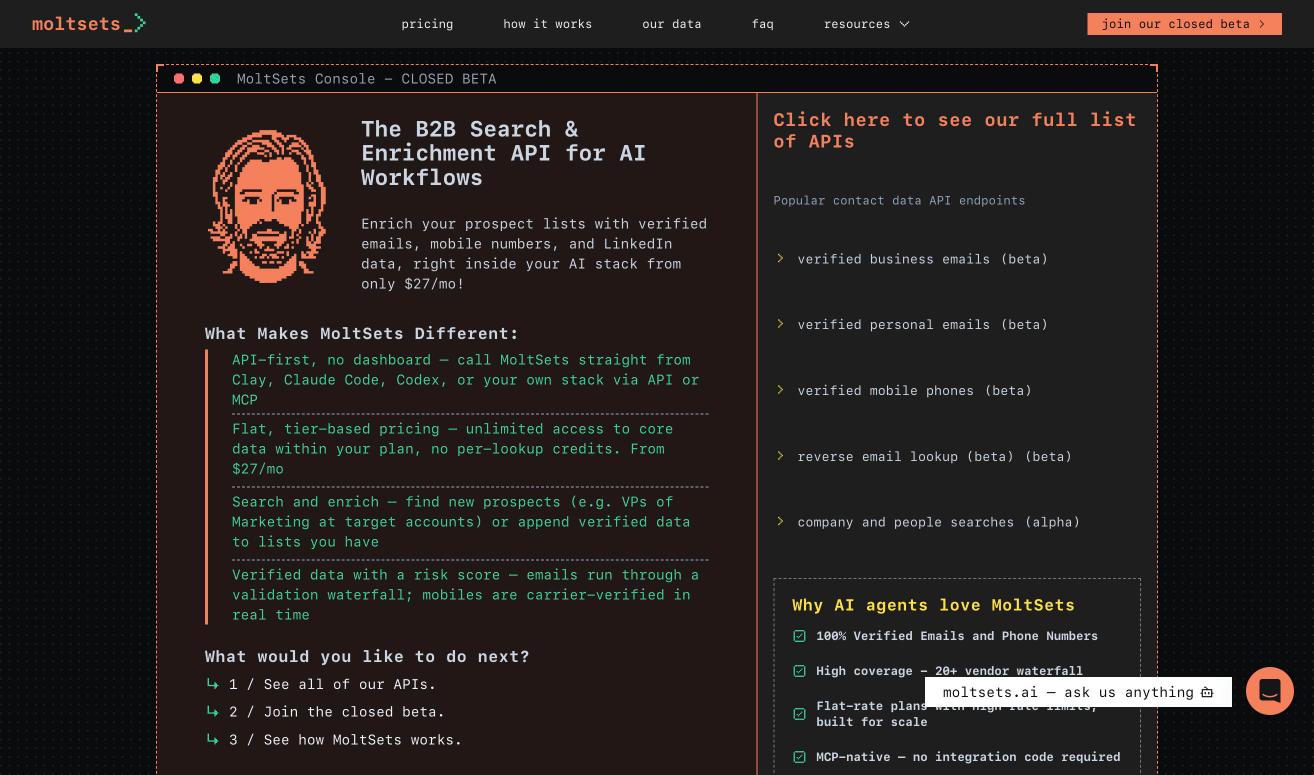Viewport: 1314px width, 775px height.
Task: Open the faq nav item
Action: pyautogui.click(x=762, y=24)
